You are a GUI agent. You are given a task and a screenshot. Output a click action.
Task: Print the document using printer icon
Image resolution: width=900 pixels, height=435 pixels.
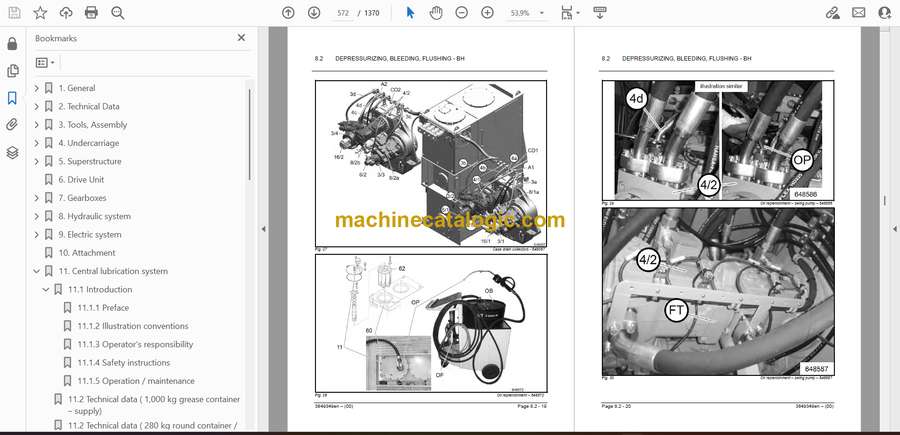point(92,13)
